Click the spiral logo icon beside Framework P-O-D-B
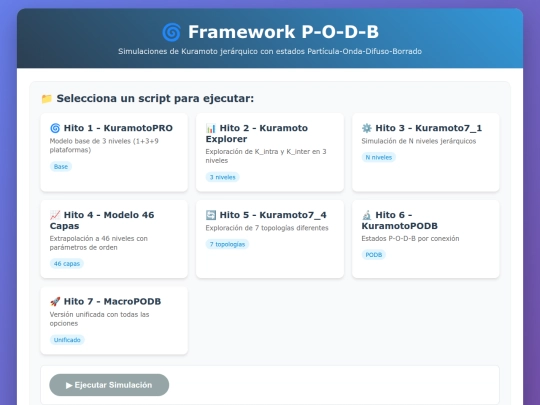Image resolution: width=540 pixels, height=405 pixels. [172, 32]
